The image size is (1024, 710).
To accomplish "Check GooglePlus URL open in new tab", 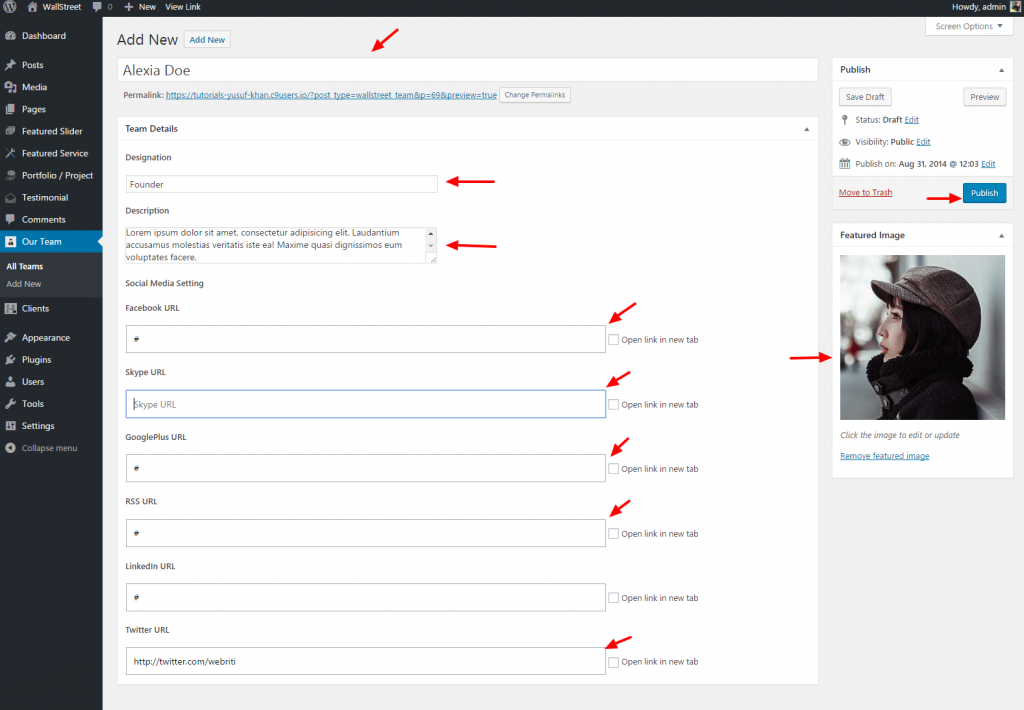I will pos(613,468).
